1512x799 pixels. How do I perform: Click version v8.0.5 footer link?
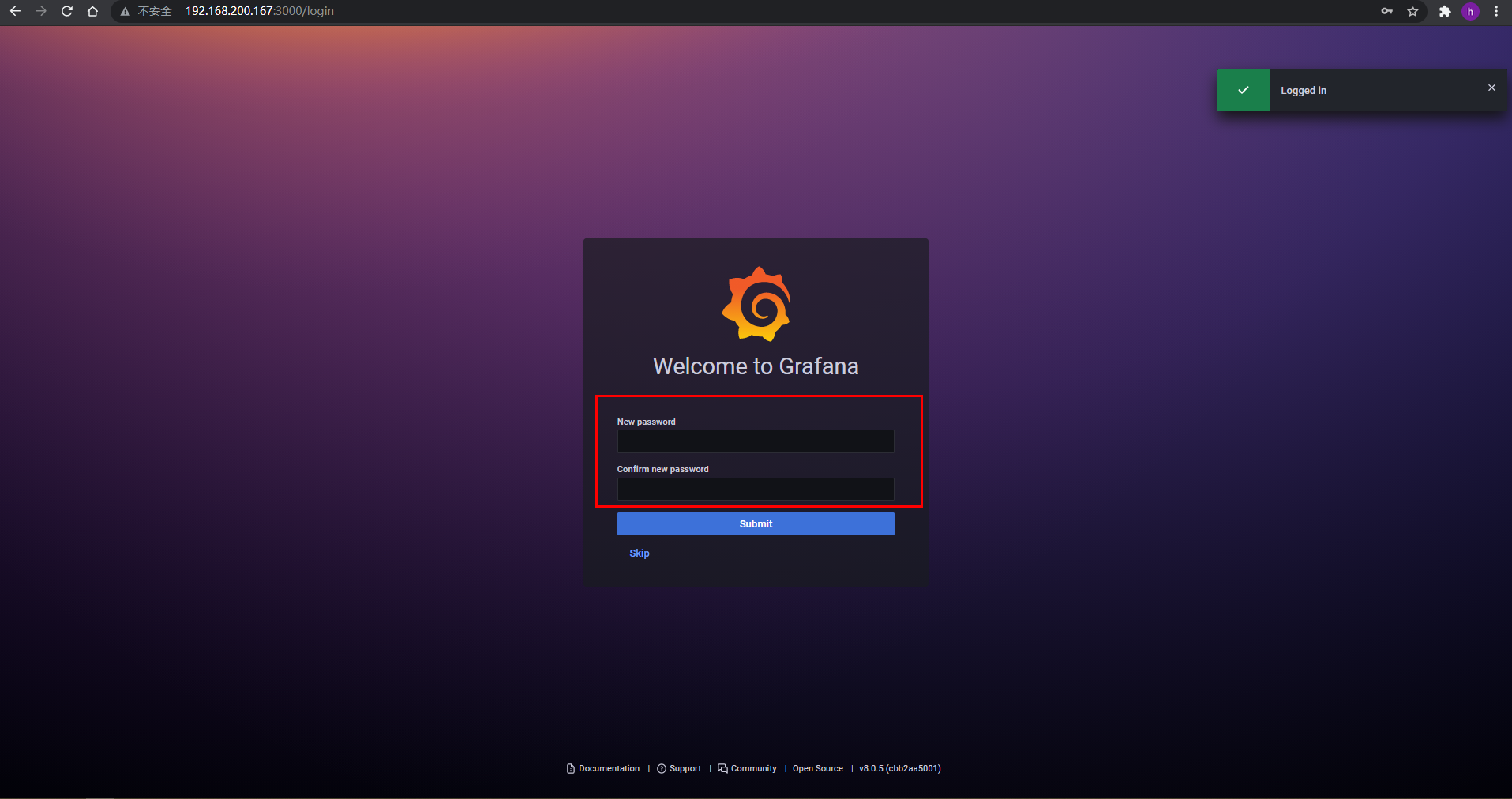click(x=900, y=768)
